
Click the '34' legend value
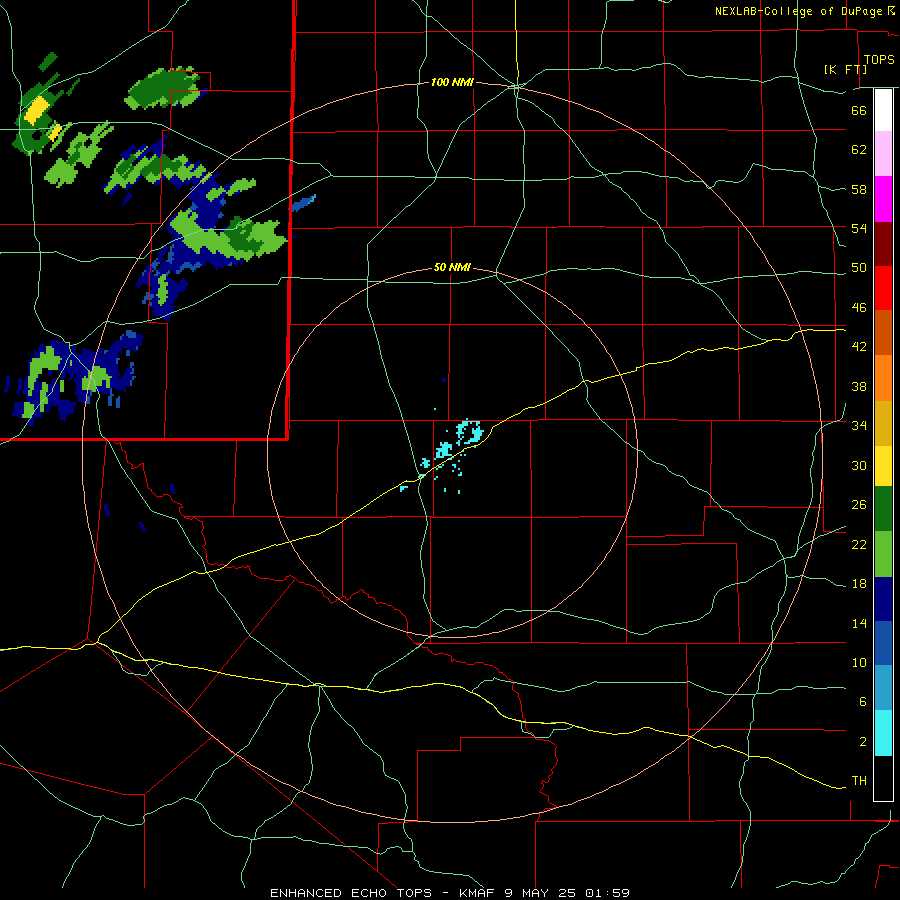(859, 426)
